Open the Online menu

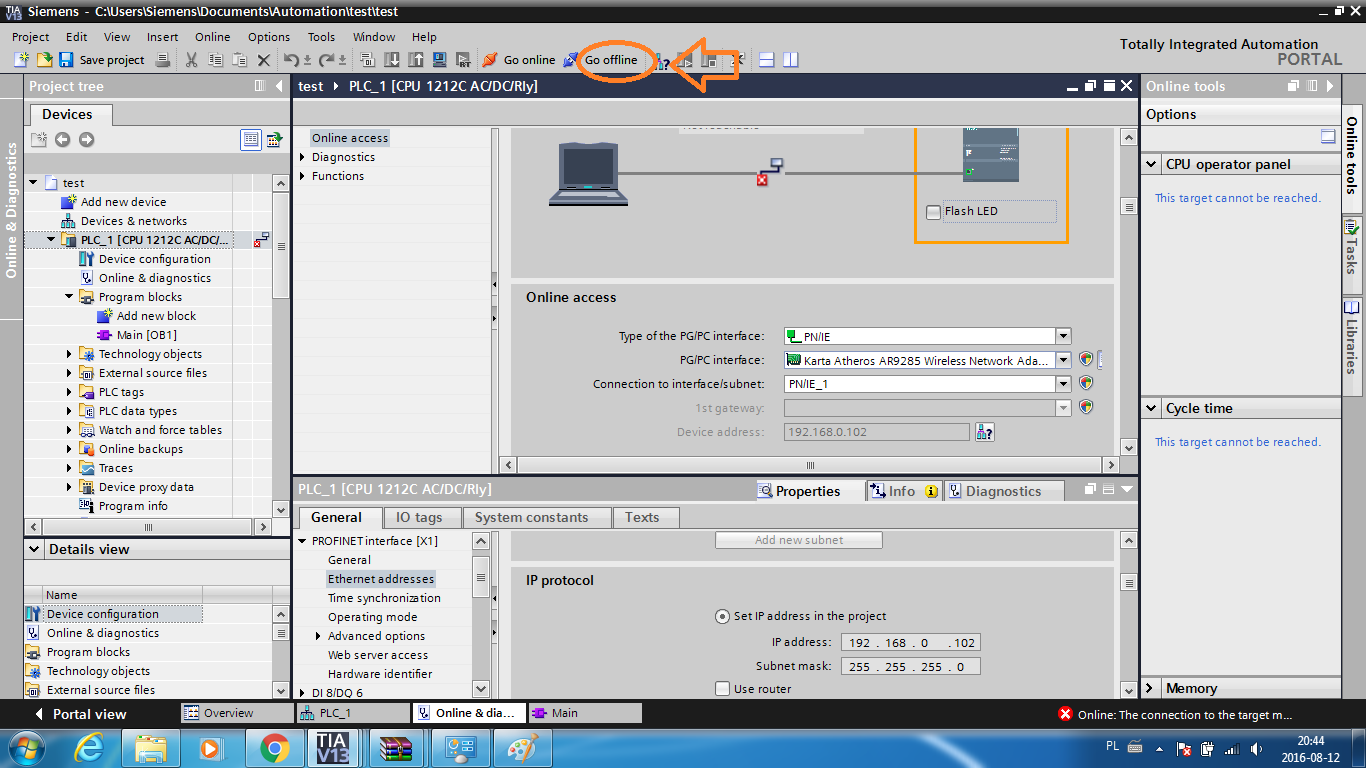212,37
